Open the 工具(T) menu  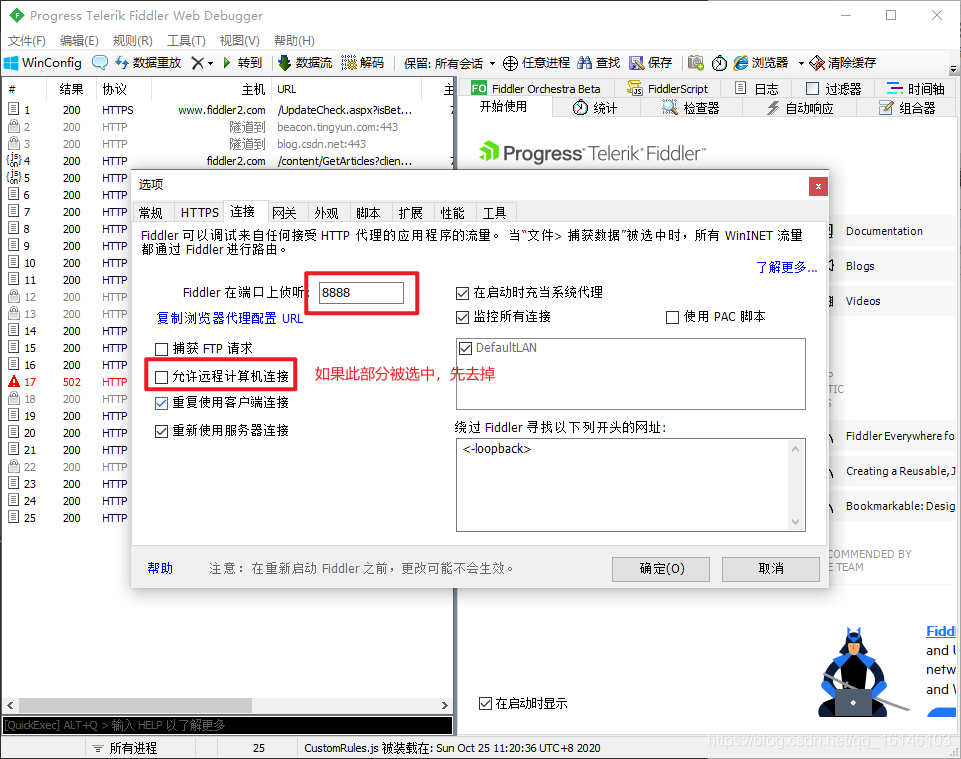(186, 40)
